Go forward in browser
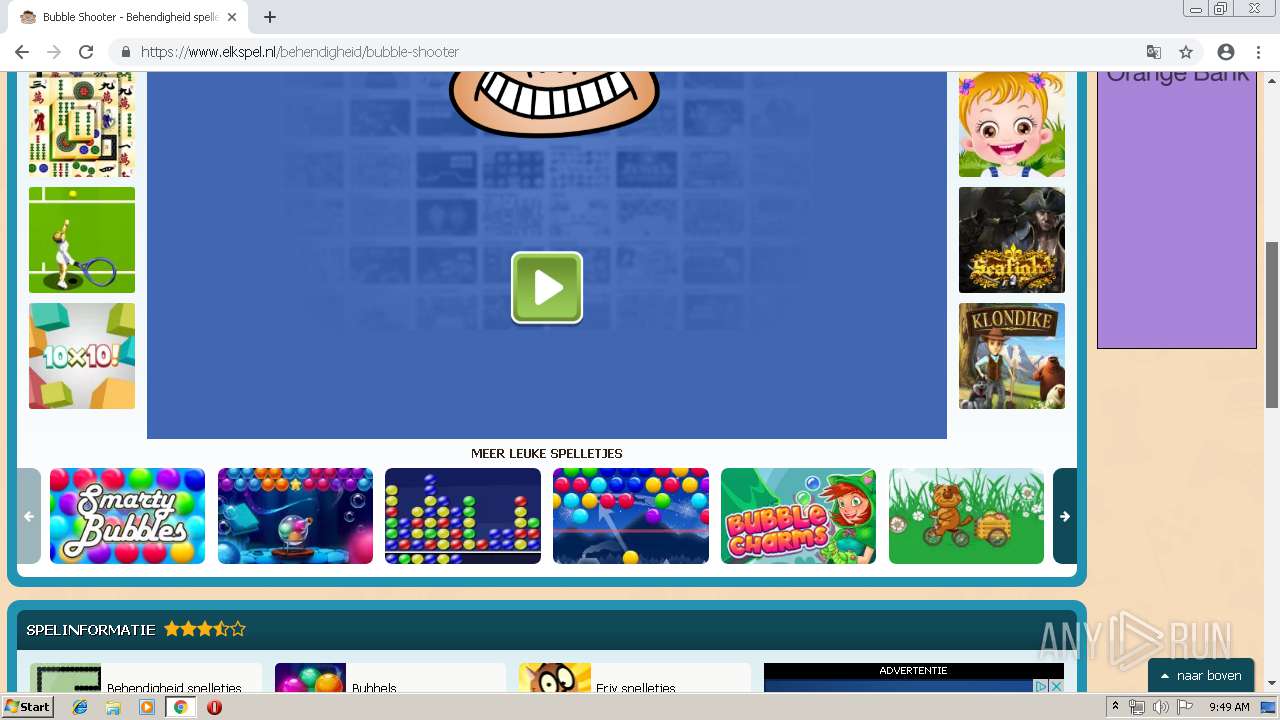The width and height of the screenshot is (1280, 720). (54, 52)
